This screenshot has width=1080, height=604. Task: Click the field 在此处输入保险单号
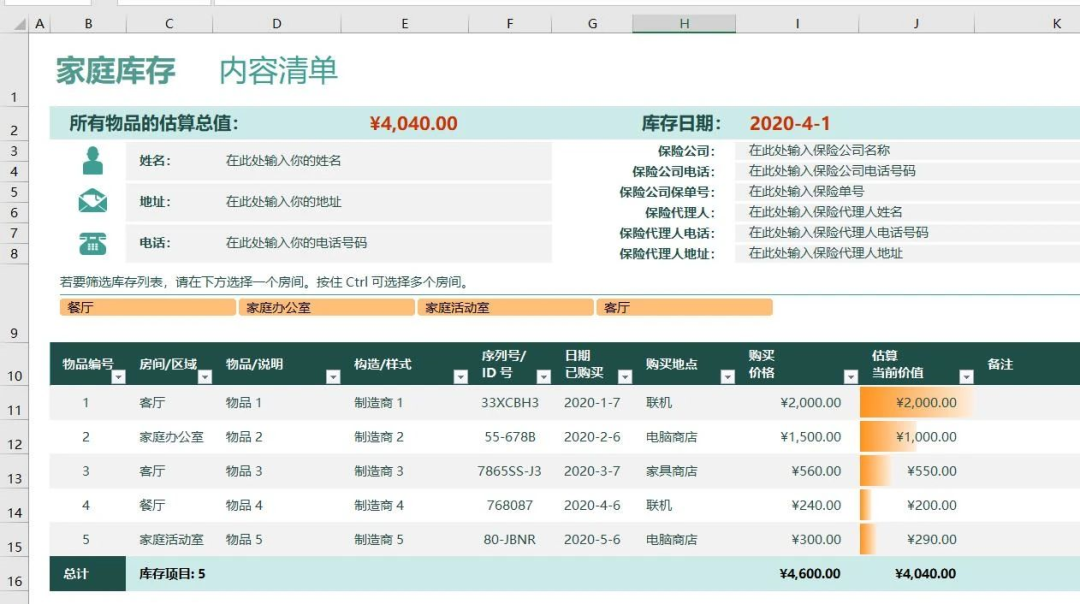pos(908,191)
